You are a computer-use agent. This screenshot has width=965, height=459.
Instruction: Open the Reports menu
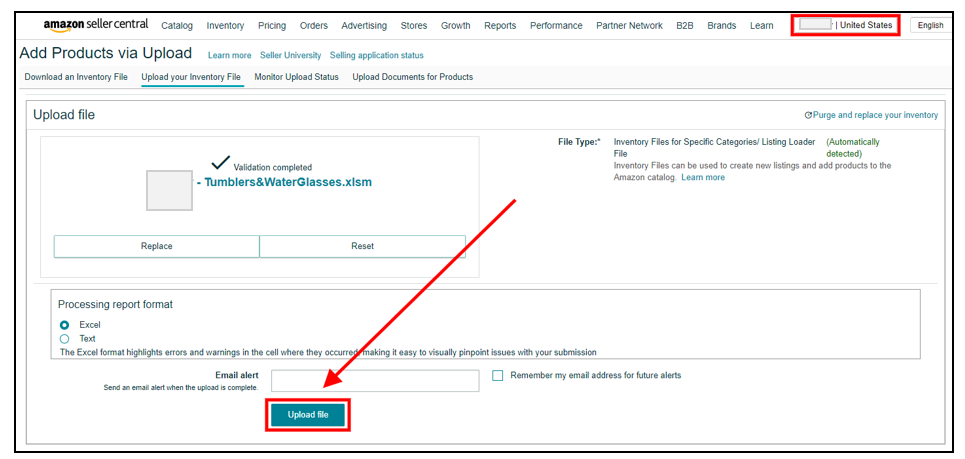500,25
